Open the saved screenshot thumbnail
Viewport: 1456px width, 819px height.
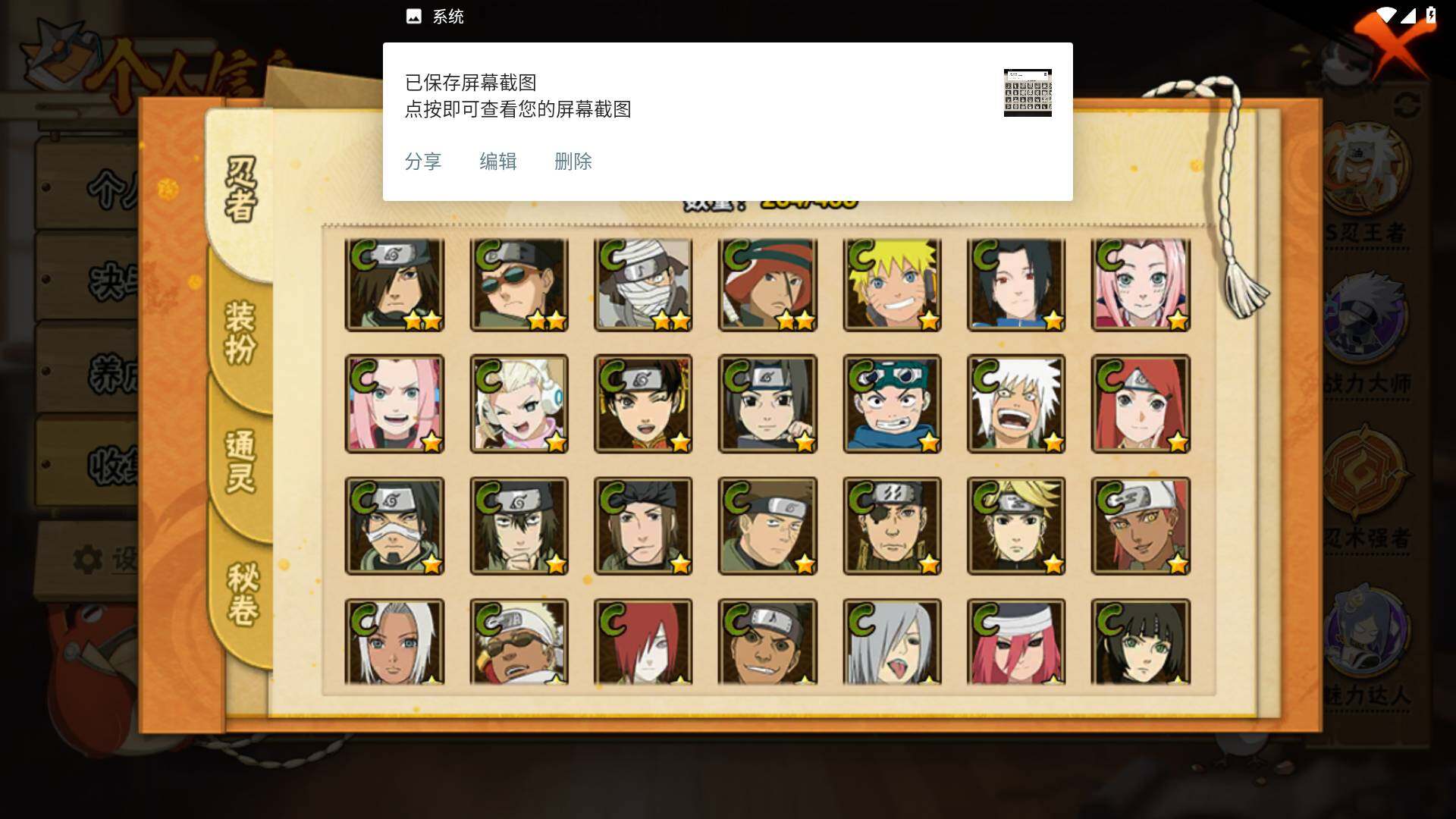(x=1028, y=93)
